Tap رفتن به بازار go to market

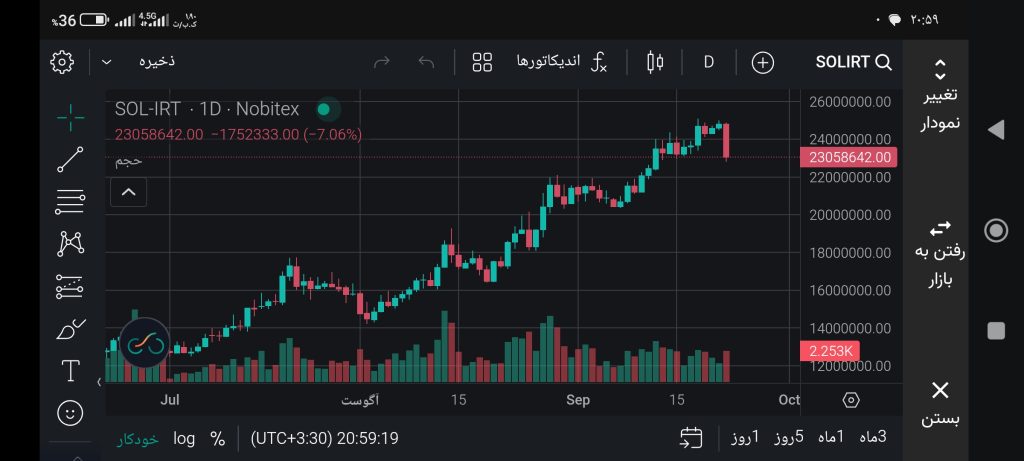coord(940,255)
